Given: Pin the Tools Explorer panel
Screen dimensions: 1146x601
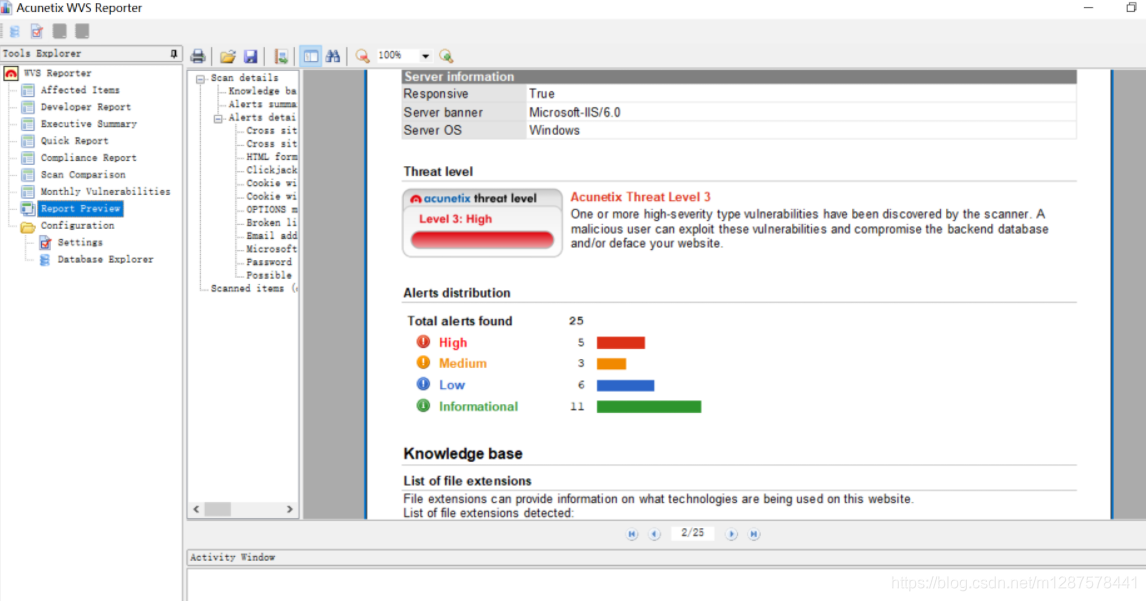Looking at the screenshot, I should pos(173,53).
